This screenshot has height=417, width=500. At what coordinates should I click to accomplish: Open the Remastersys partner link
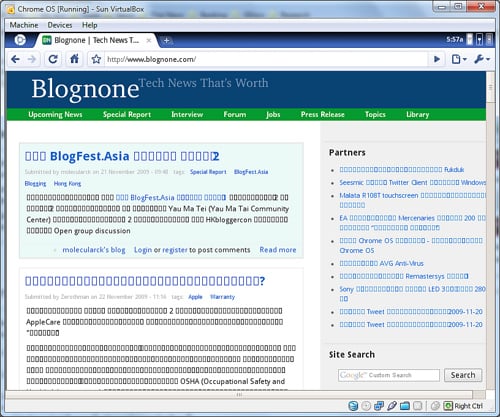(404, 276)
